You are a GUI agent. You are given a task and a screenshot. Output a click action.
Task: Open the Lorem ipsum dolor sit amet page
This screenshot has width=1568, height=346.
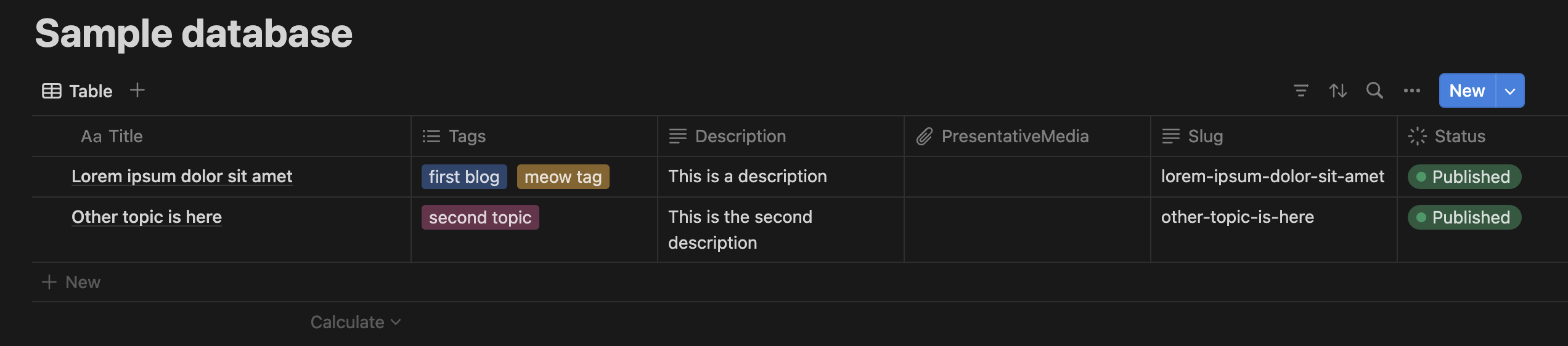pos(182,177)
